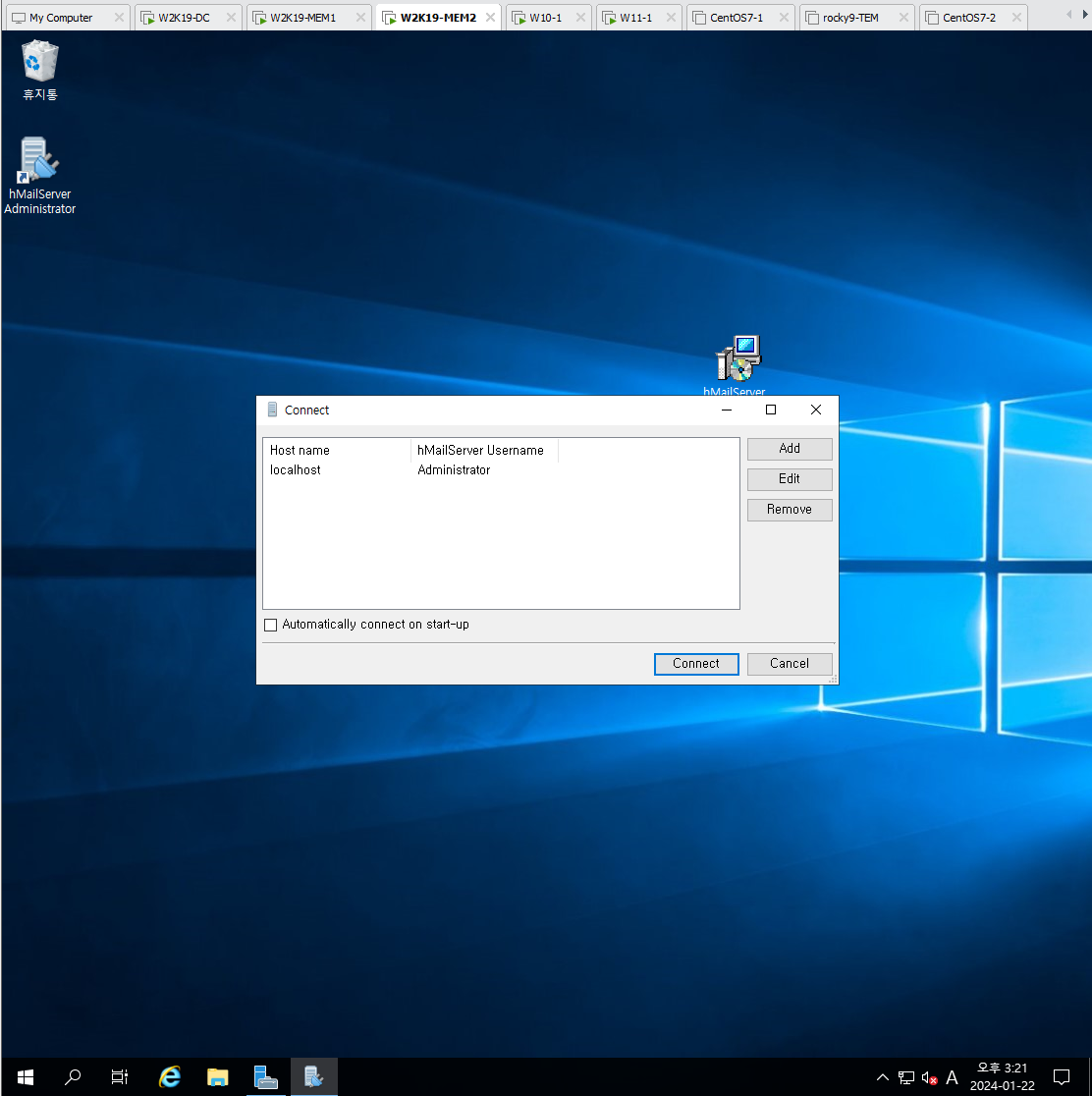Launch Internet Explorer from the taskbar
Image resolution: width=1092 pixels, height=1096 pixels.
tap(169, 1077)
